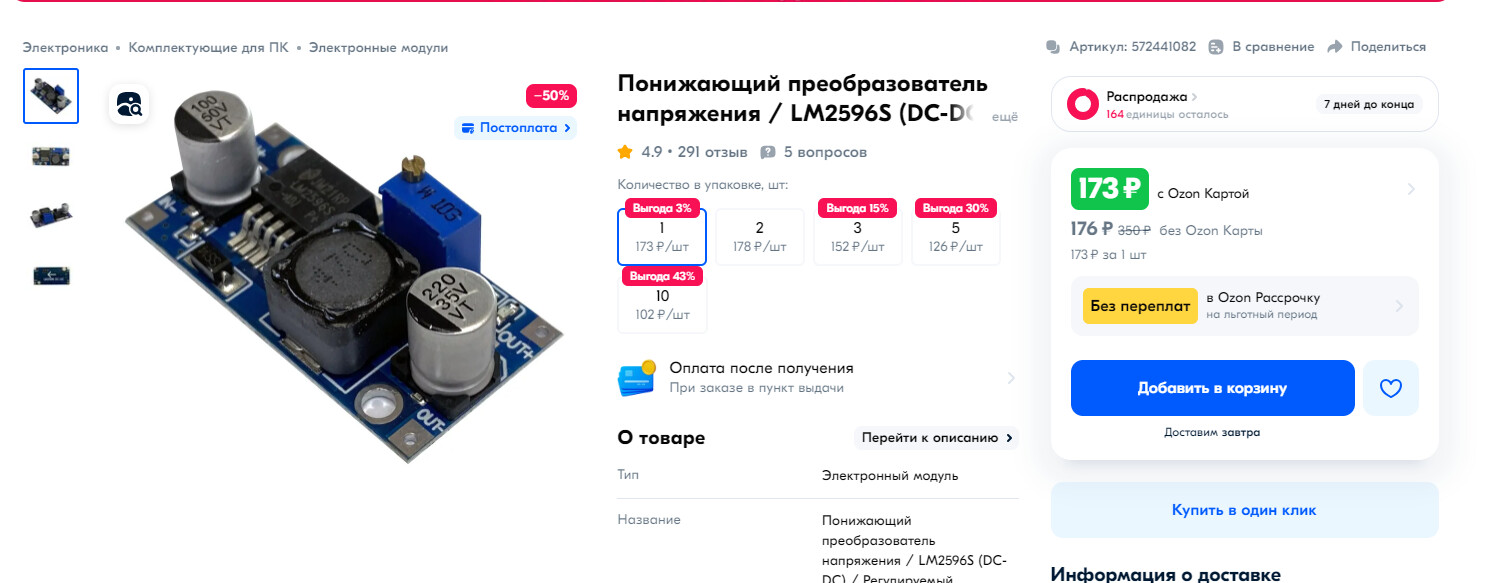Click Добавить в корзину button
This screenshot has width=1487, height=583.
(x=1212, y=388)
